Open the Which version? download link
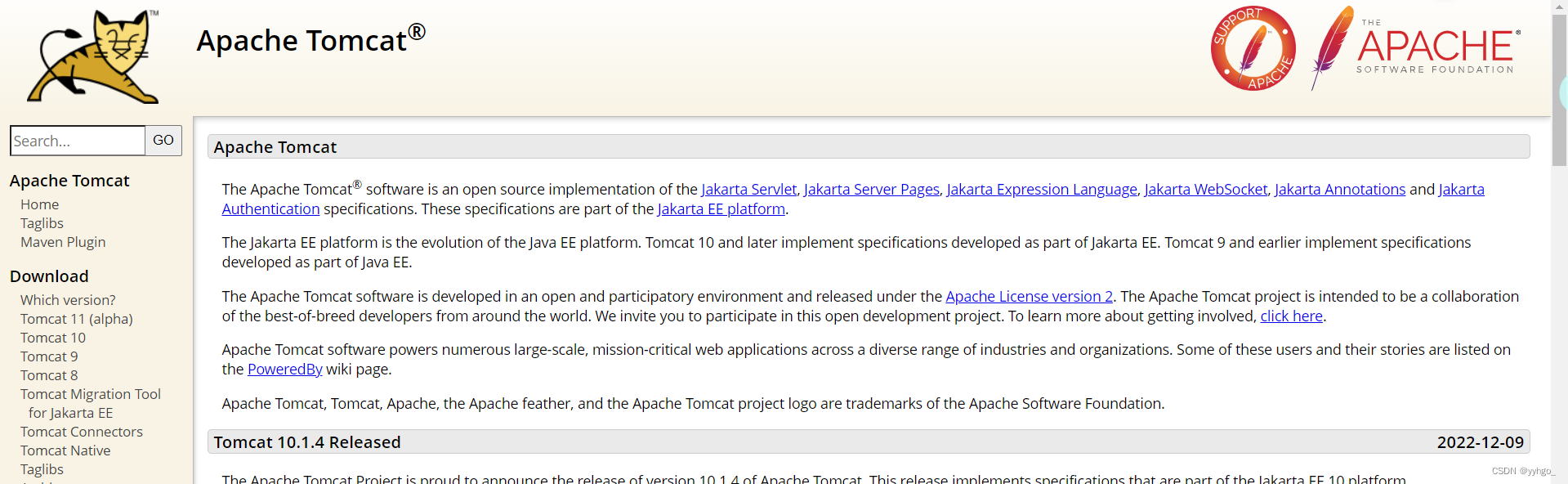This screenshot has height=484, width=1568. 68,300
